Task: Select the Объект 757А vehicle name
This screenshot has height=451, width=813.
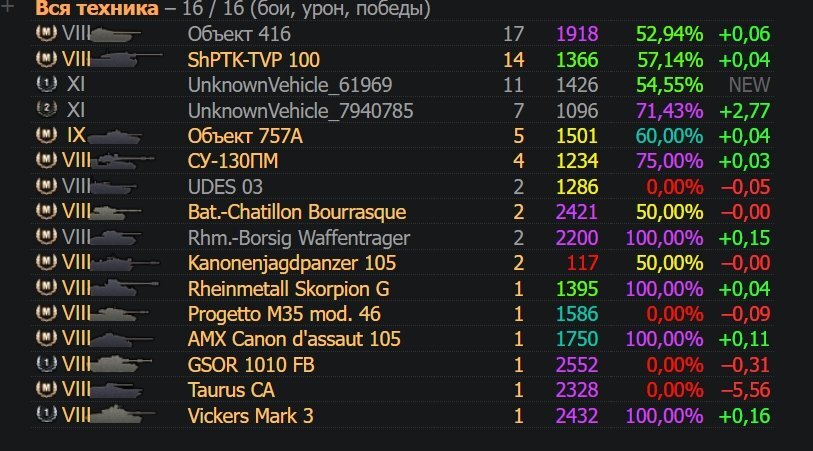Action: pyautogui.click(x=245, y=136)
